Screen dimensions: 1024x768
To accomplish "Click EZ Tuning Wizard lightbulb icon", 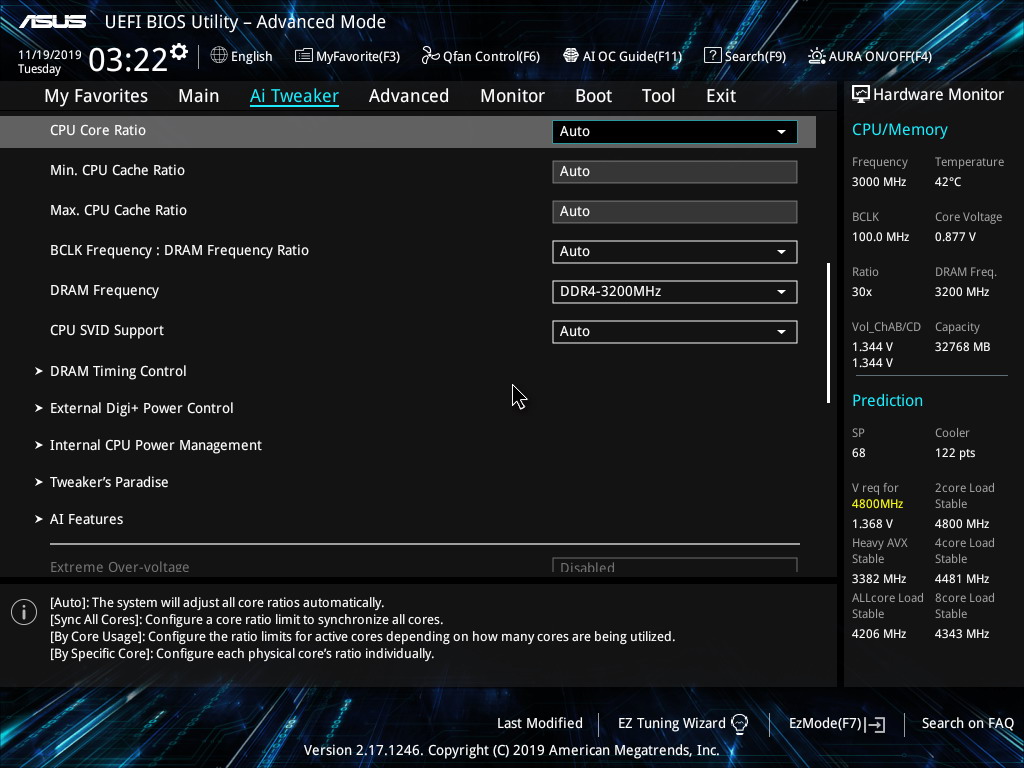I will click(x=739, y=724).
